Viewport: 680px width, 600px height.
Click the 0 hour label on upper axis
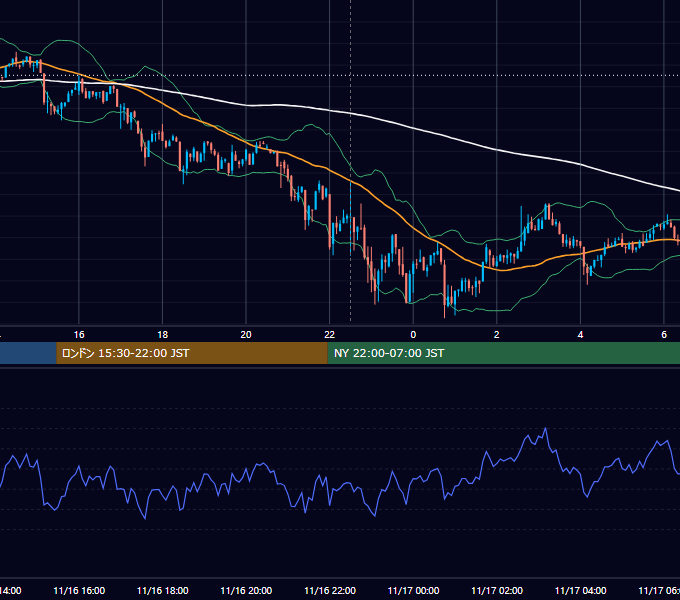pyautogui.click(x=413, y=335)
